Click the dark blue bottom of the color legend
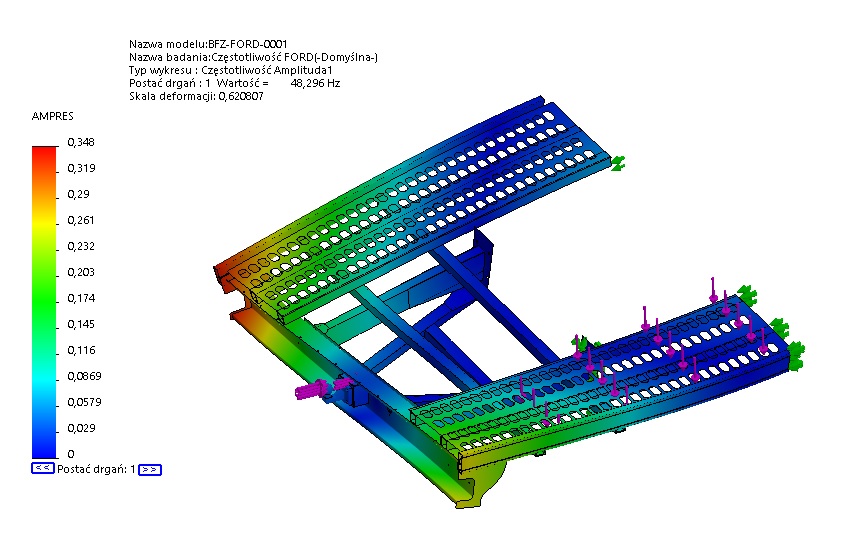Screen dimensions: 846x549 pyautogui.click(x=45, y=445)
